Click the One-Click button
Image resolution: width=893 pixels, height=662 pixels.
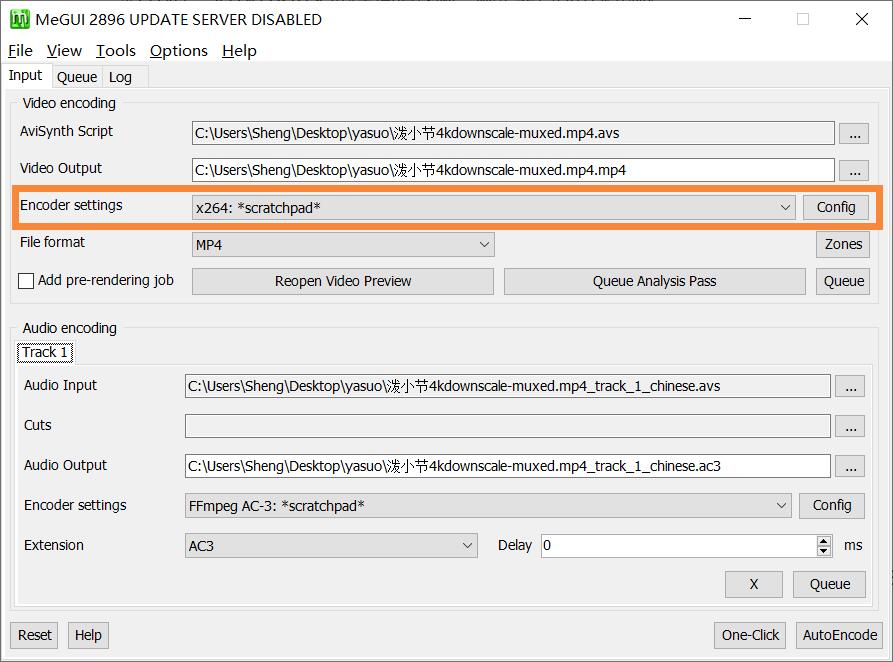[750, 635]
